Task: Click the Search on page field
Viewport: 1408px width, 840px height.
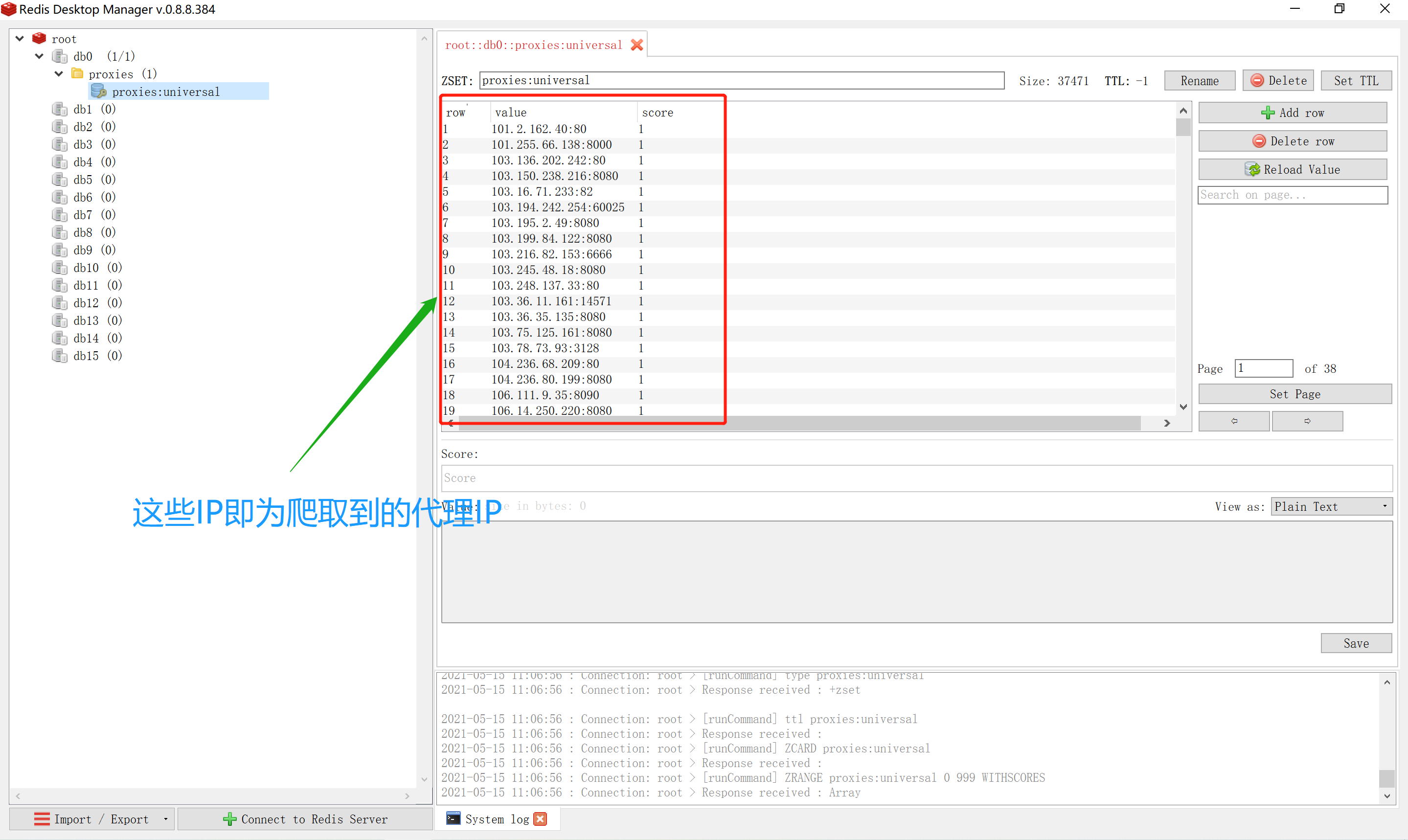Action: pyautogui.click(x=1293, y=195)
